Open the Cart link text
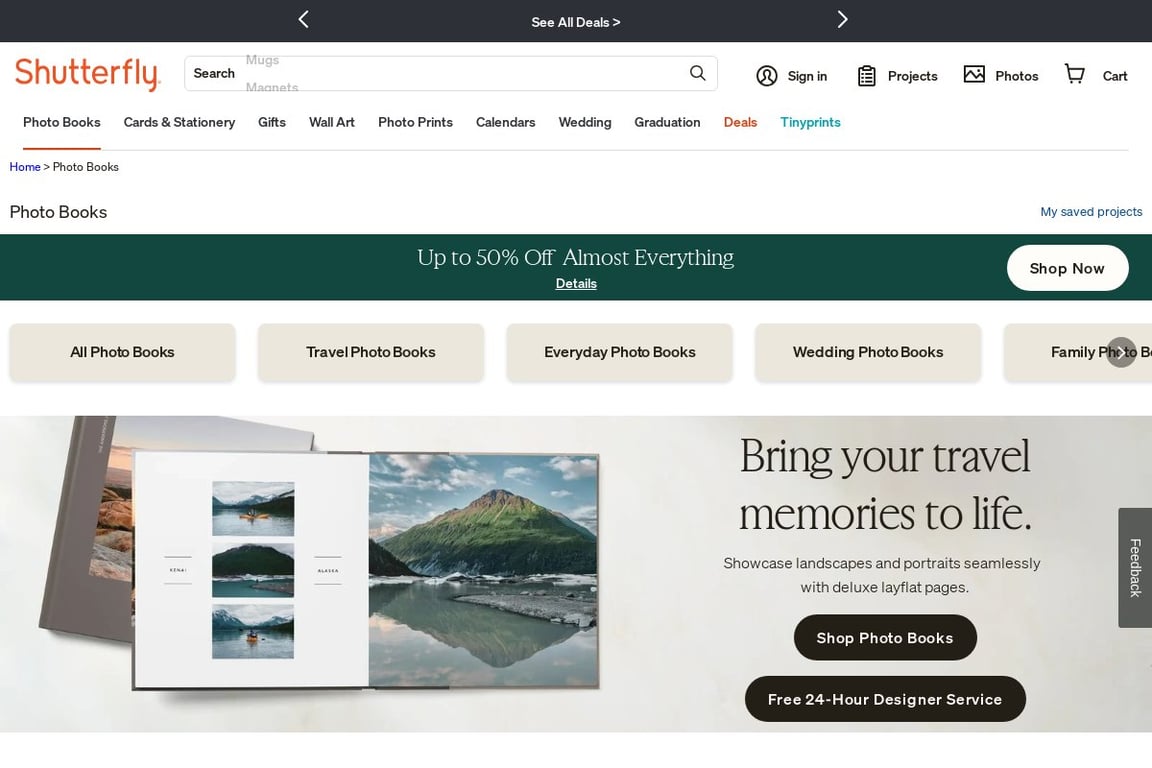 pyautogui.click(x=1115, y=76)
